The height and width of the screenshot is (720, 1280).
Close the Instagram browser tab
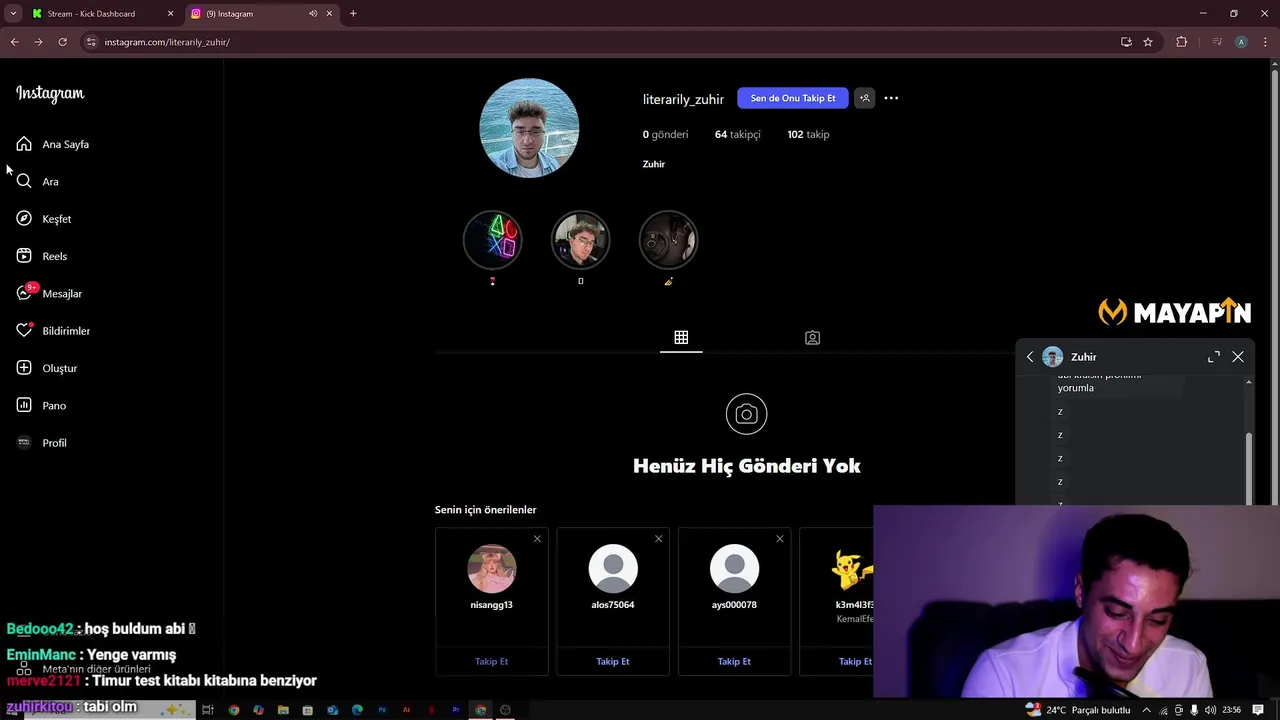tap(330, 14)
